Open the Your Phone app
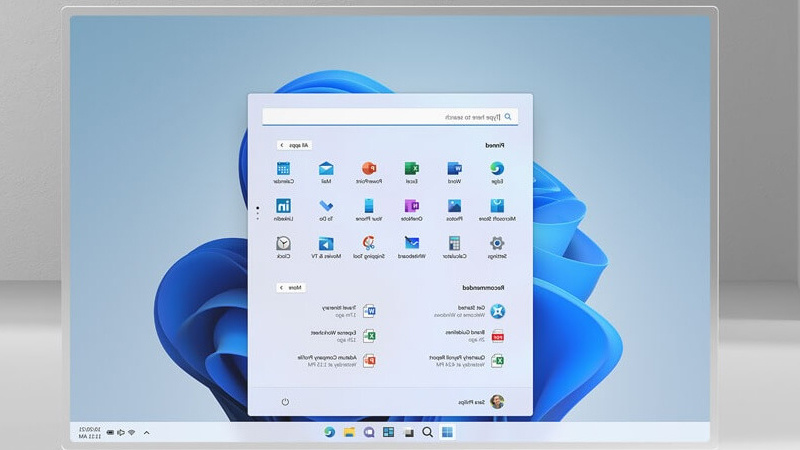This screenshot has height=450, width=800. [369, 210]
